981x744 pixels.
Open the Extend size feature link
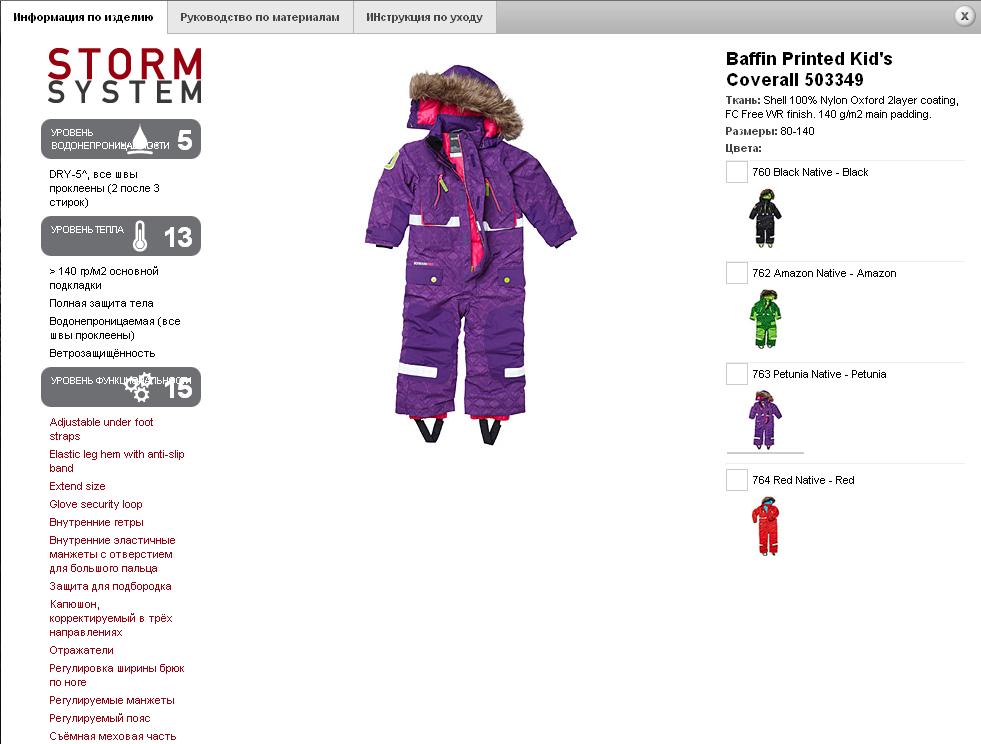(77, 486)
